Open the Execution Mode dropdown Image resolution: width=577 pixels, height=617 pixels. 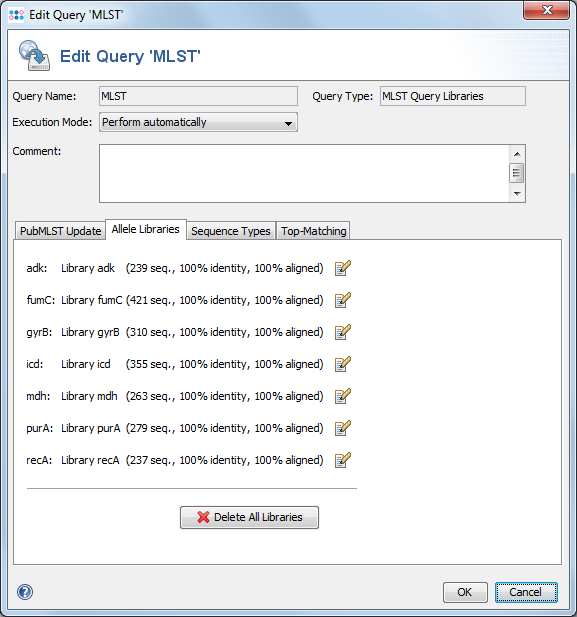pyautogui.click(x=198, y=122)
